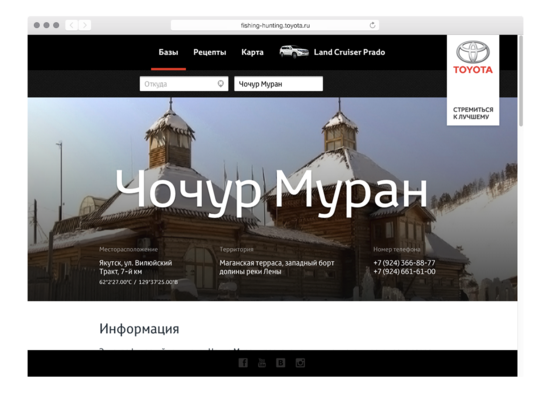Open the Facebook icon in footer
This screenshot has width=551, height=397.
pos(243,363)
